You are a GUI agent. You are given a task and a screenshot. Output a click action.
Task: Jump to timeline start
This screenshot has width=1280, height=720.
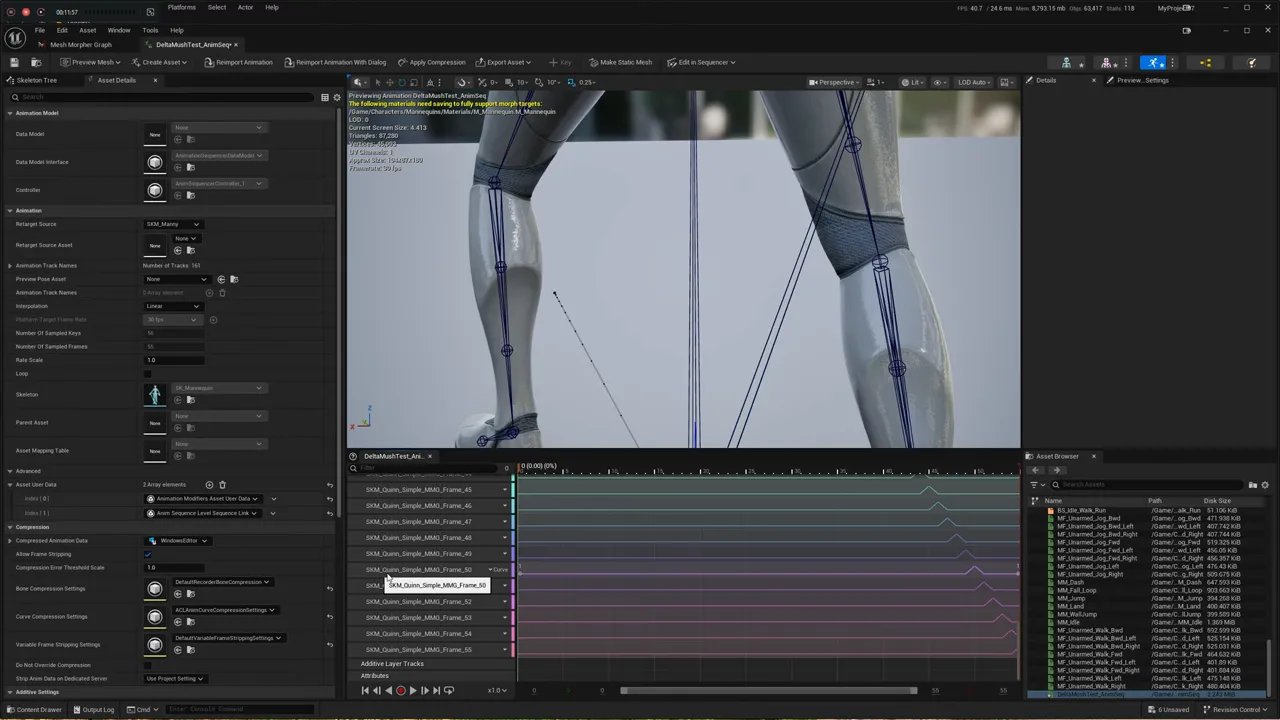click(365, 690)
